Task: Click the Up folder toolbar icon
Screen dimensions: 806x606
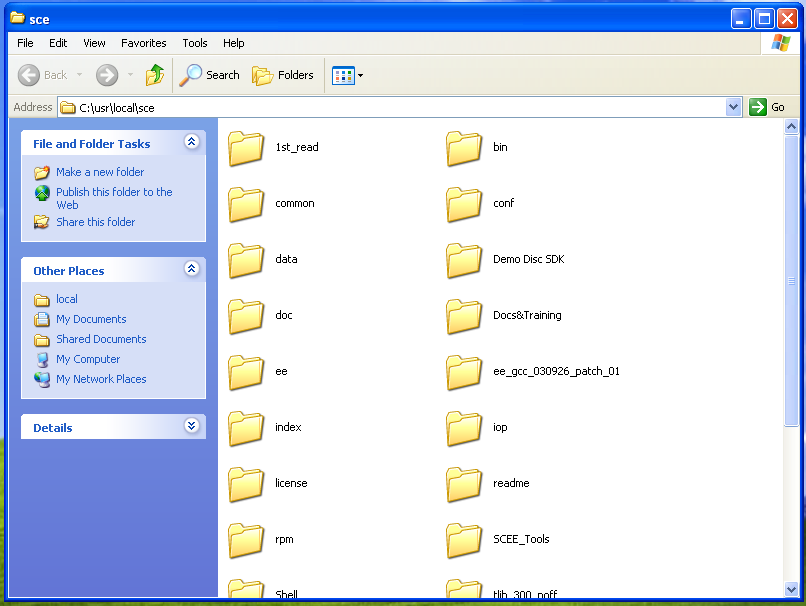Action: coord(154,75)
